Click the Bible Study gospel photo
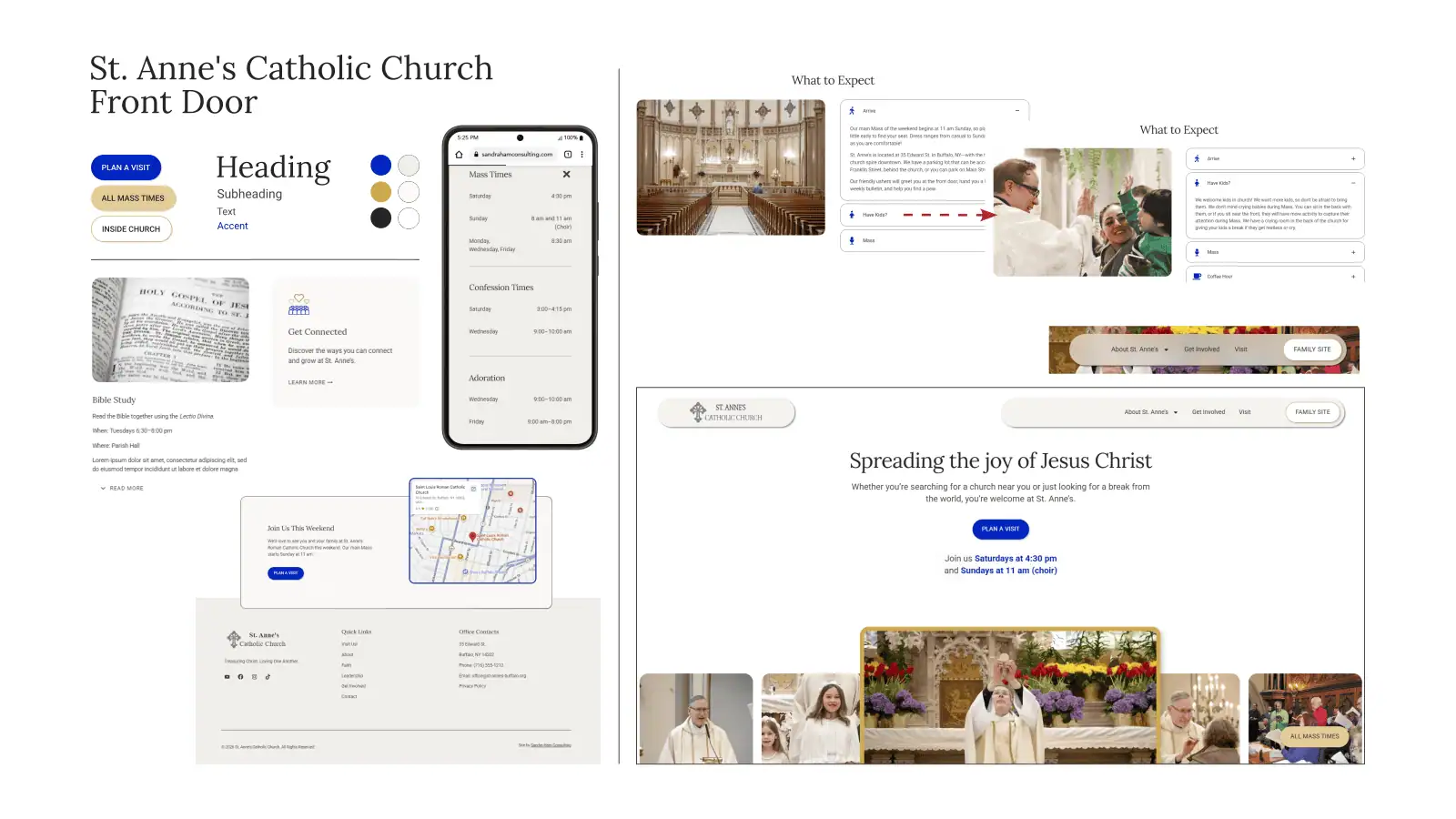1456x819 pixels. coord(170,329)
